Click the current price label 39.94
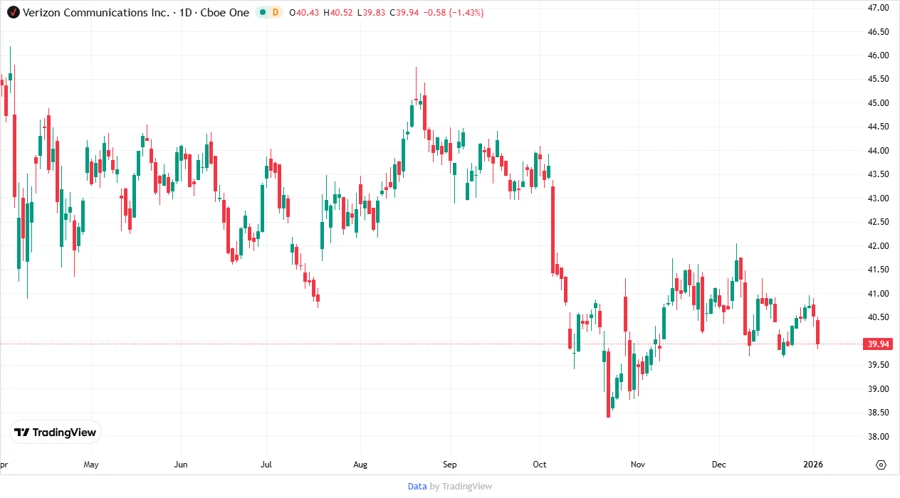 [x=878, y=344]
